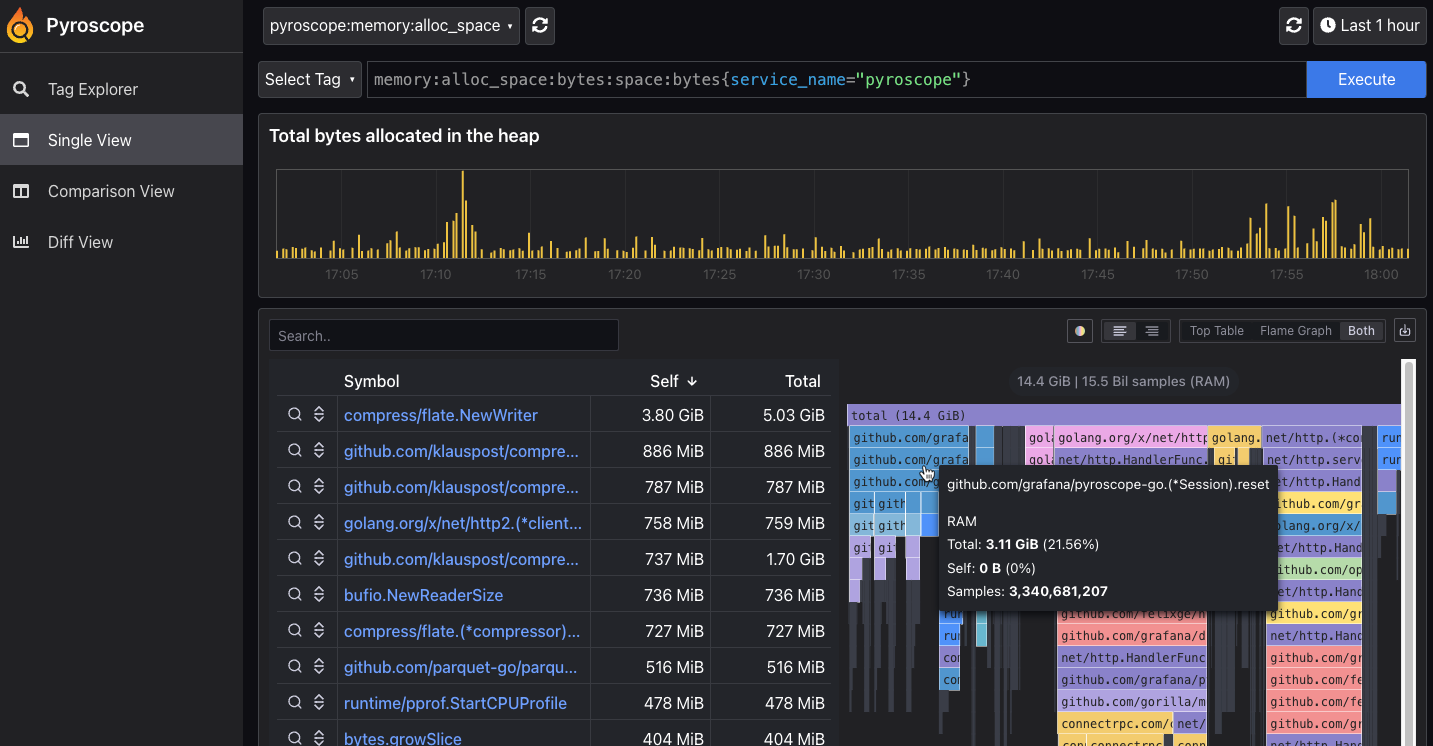Switch to Comparison View in the sidebar

pos(110,191)
